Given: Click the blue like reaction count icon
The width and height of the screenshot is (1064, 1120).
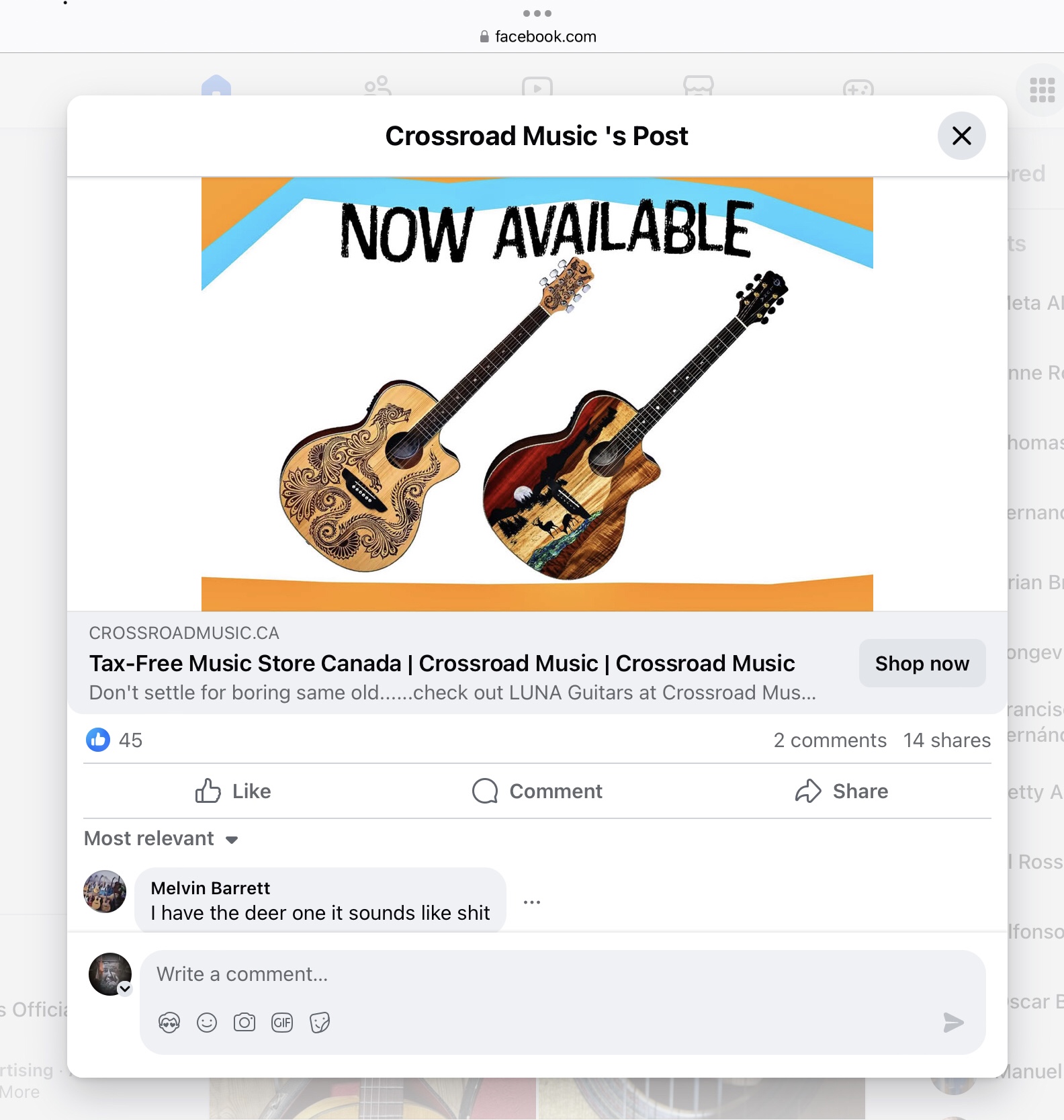Looking at the screenshot, I should coord(98,740).
